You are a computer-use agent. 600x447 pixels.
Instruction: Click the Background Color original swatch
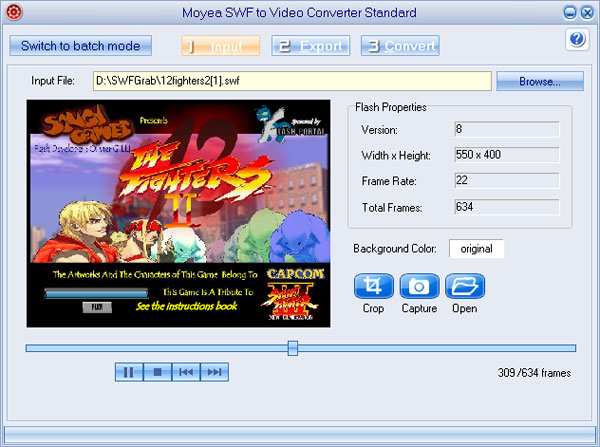point(476,249)
